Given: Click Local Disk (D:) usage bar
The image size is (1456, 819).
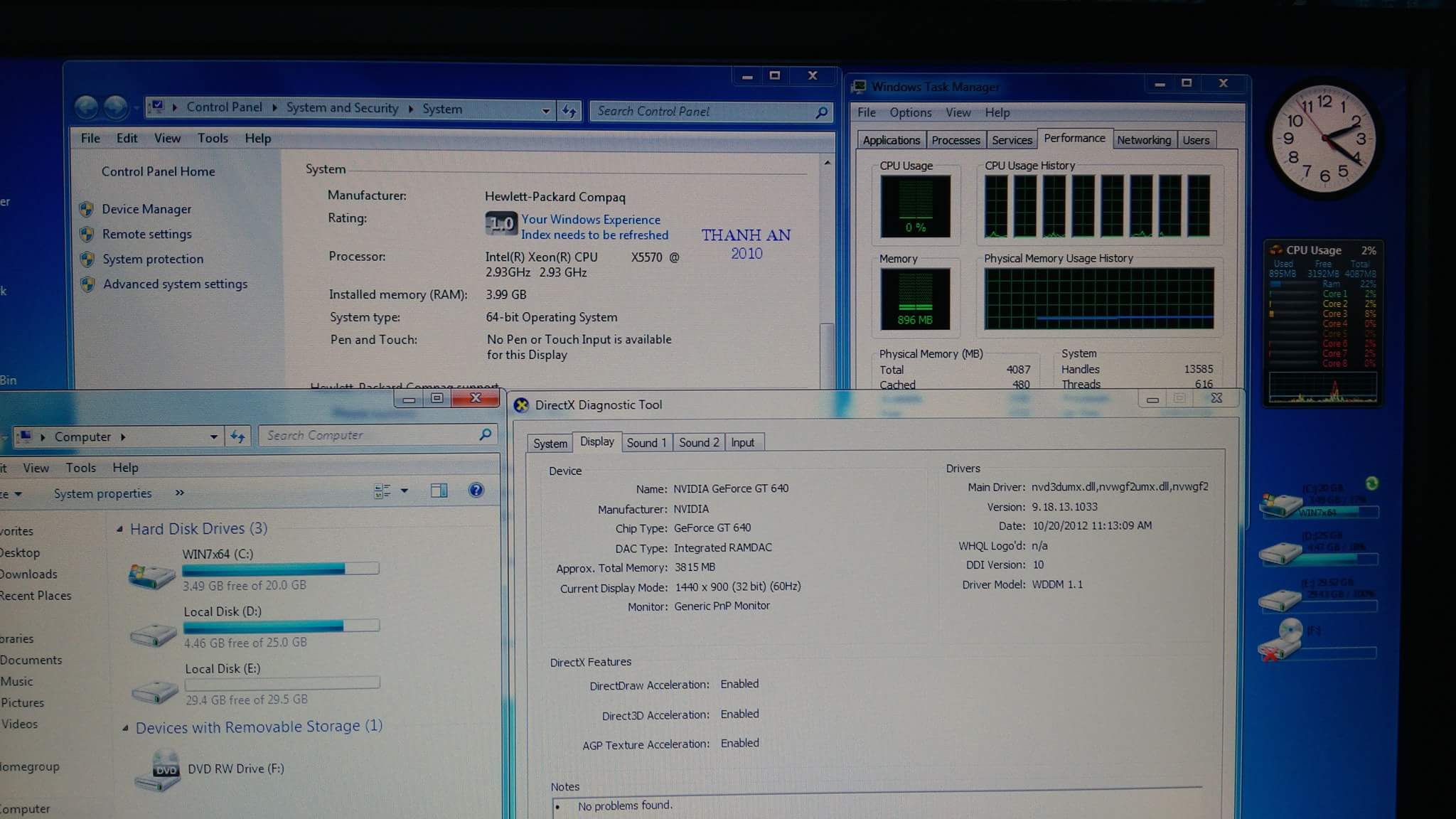Looking at the screenshot, I should click(x=282, y=626).
